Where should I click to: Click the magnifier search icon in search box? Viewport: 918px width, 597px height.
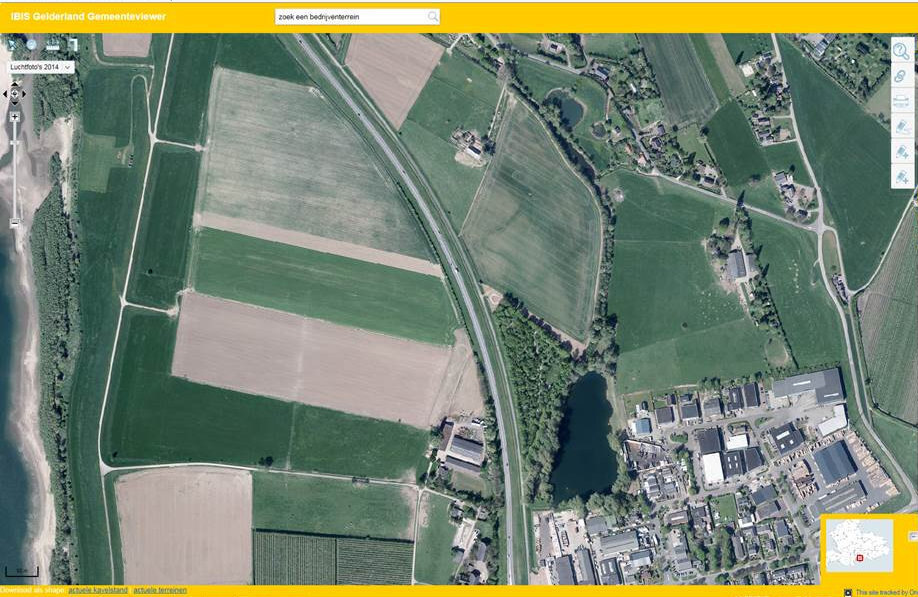(x=432, y=17)
